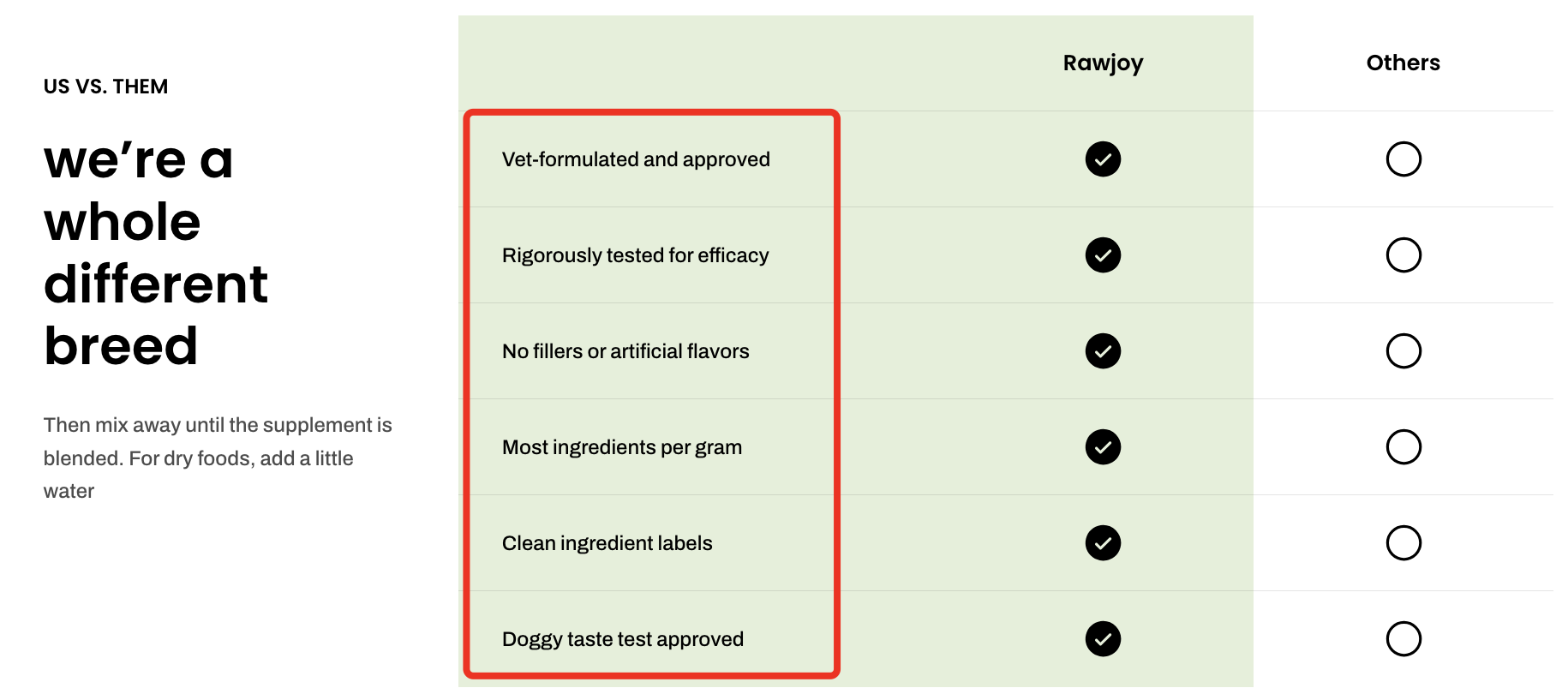Click Rawjoy checkmark for Rigorously tested for efficacy
1568x700 pixels.
coord(1103,255)
